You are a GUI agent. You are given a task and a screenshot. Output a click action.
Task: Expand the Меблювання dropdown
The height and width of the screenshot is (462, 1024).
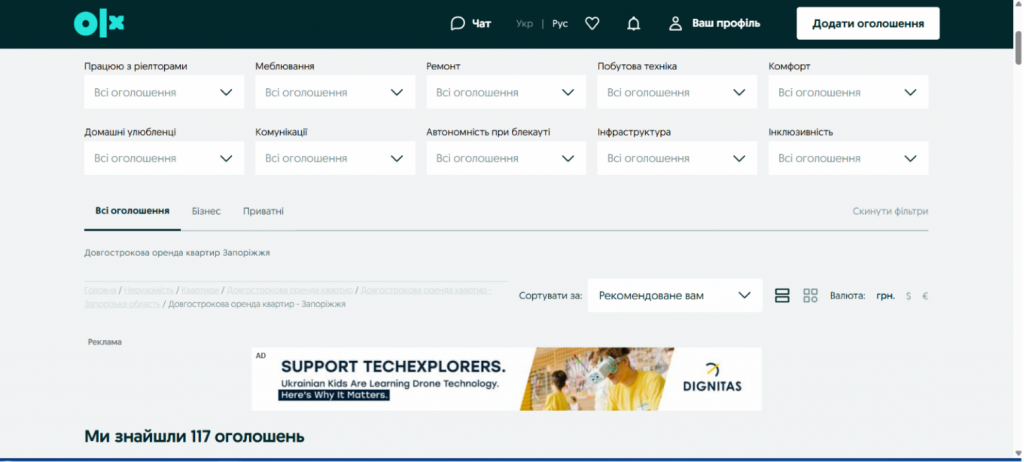click(x=335, y=92)
